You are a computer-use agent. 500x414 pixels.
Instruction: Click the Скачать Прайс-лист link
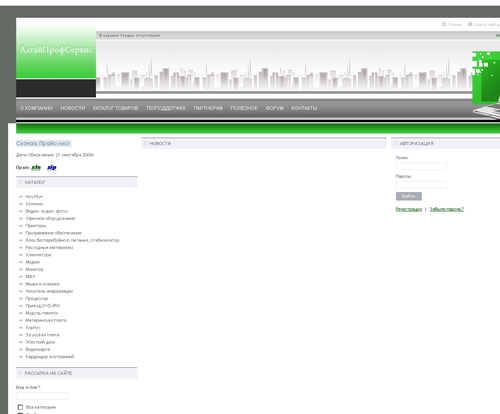point(43,143)
